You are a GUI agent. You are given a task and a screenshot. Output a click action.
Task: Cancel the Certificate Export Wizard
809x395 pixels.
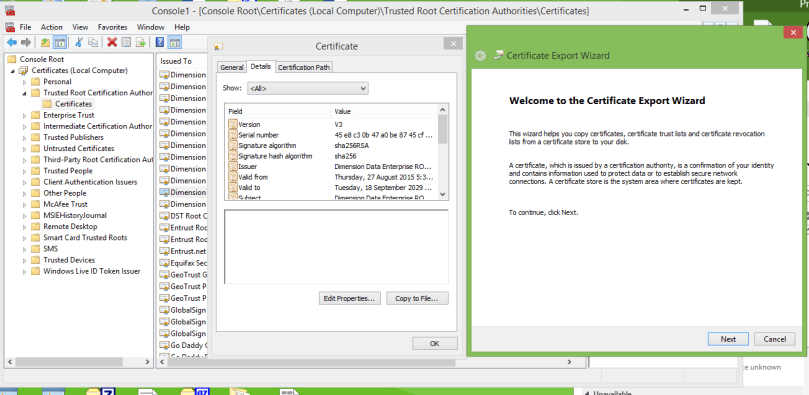click(x=774, y=339)
